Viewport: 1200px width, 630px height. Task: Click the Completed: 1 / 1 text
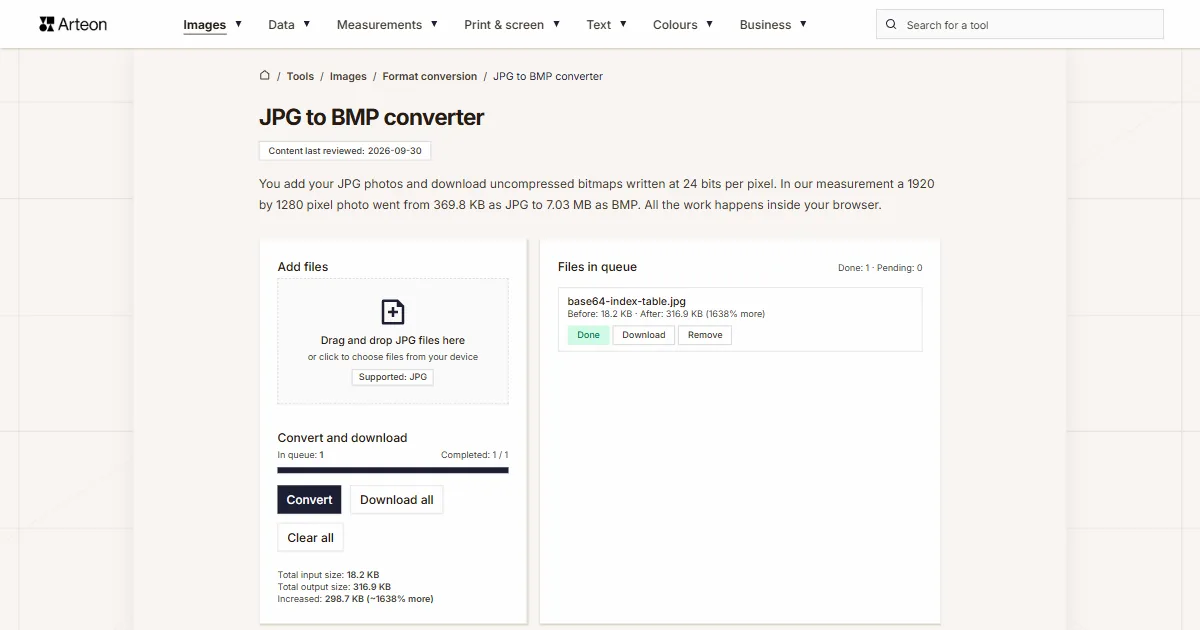(474, 455)
